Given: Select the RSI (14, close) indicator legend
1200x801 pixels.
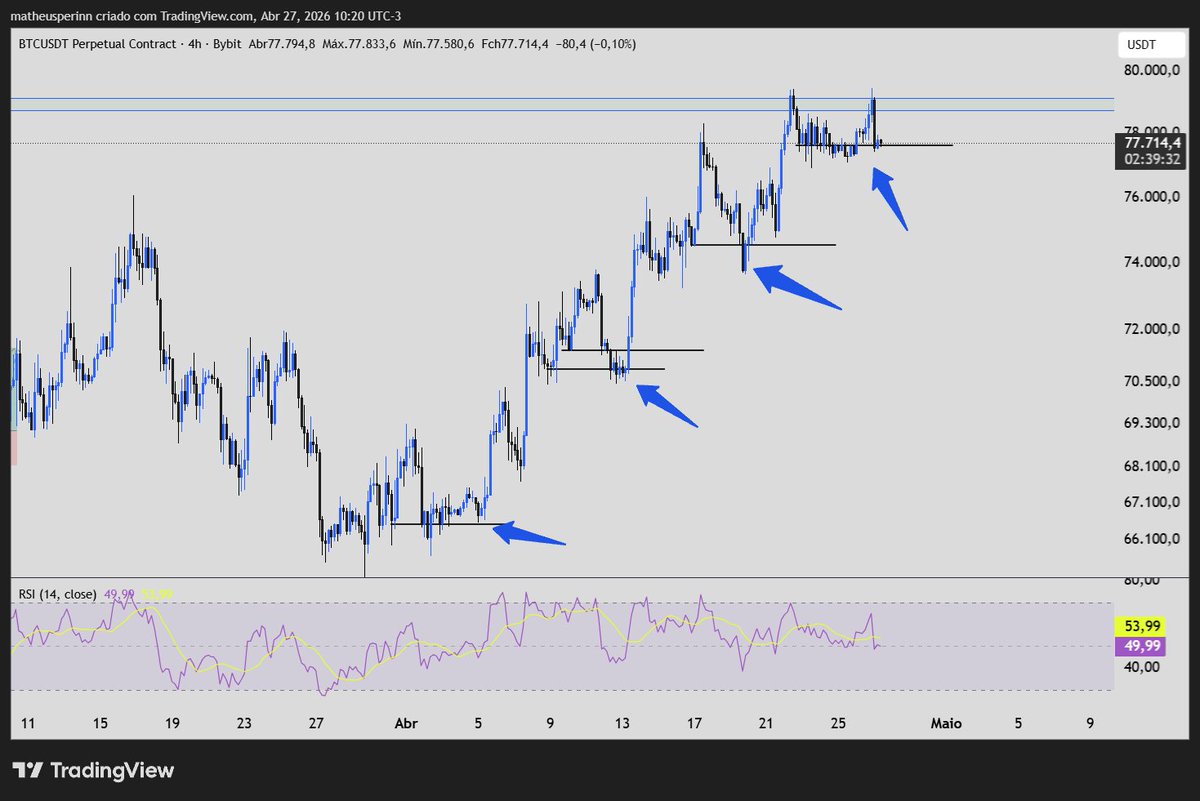Looking at the screenshot, I should [58, 594].
